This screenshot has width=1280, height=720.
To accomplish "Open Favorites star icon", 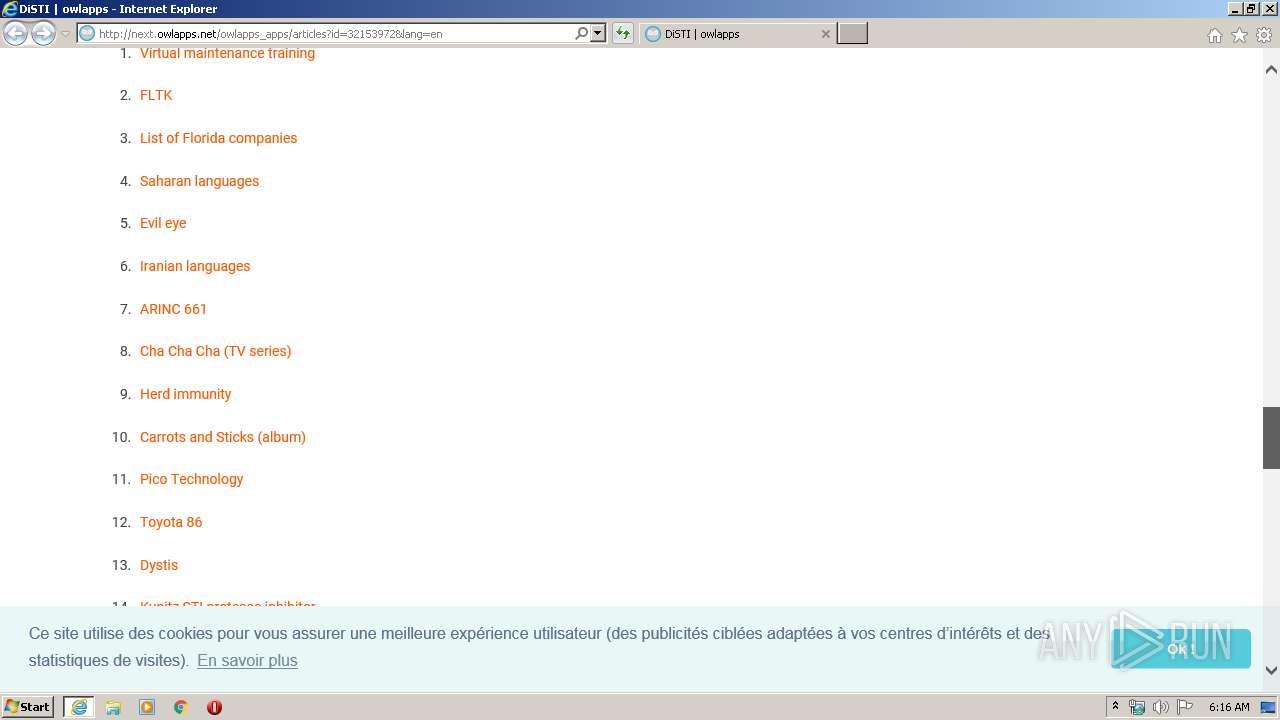I will [x=1239, y=35].
